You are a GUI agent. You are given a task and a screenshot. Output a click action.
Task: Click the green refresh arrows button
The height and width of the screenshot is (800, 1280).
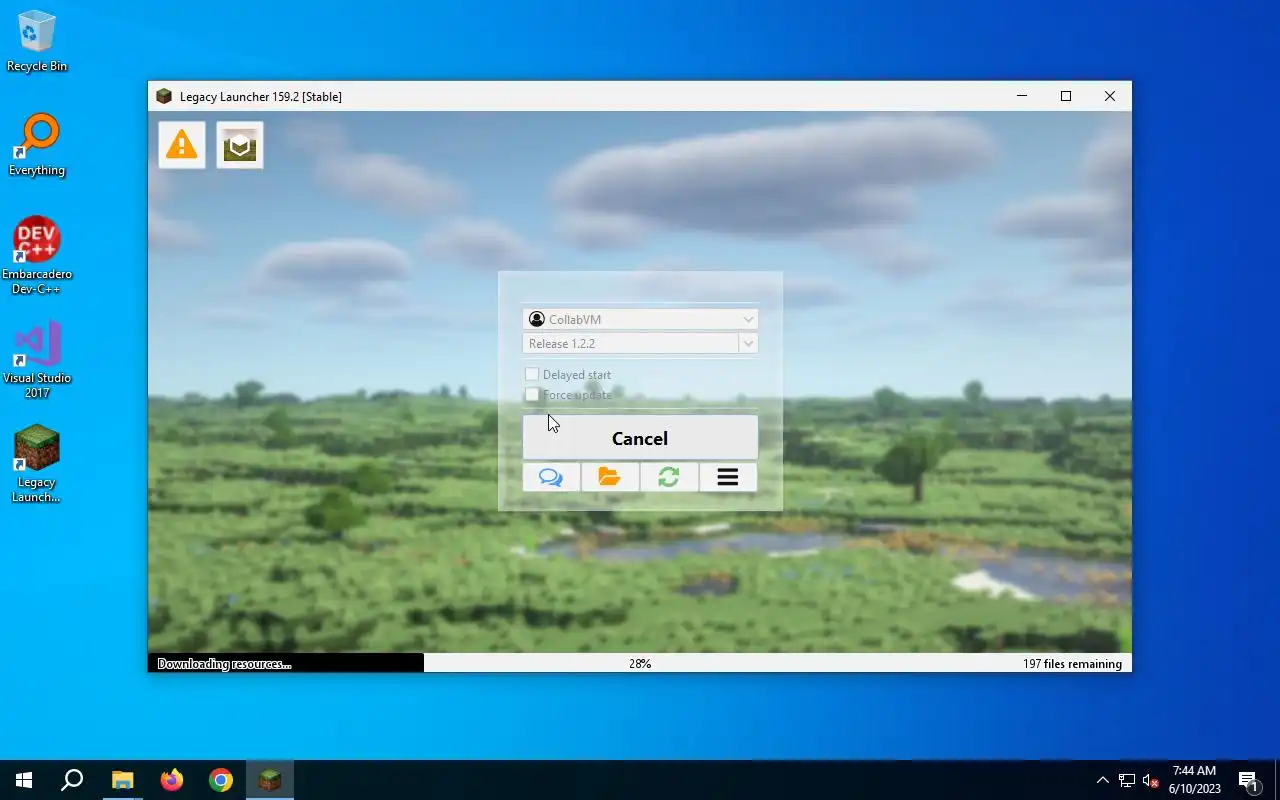click(x=669, y=477)
